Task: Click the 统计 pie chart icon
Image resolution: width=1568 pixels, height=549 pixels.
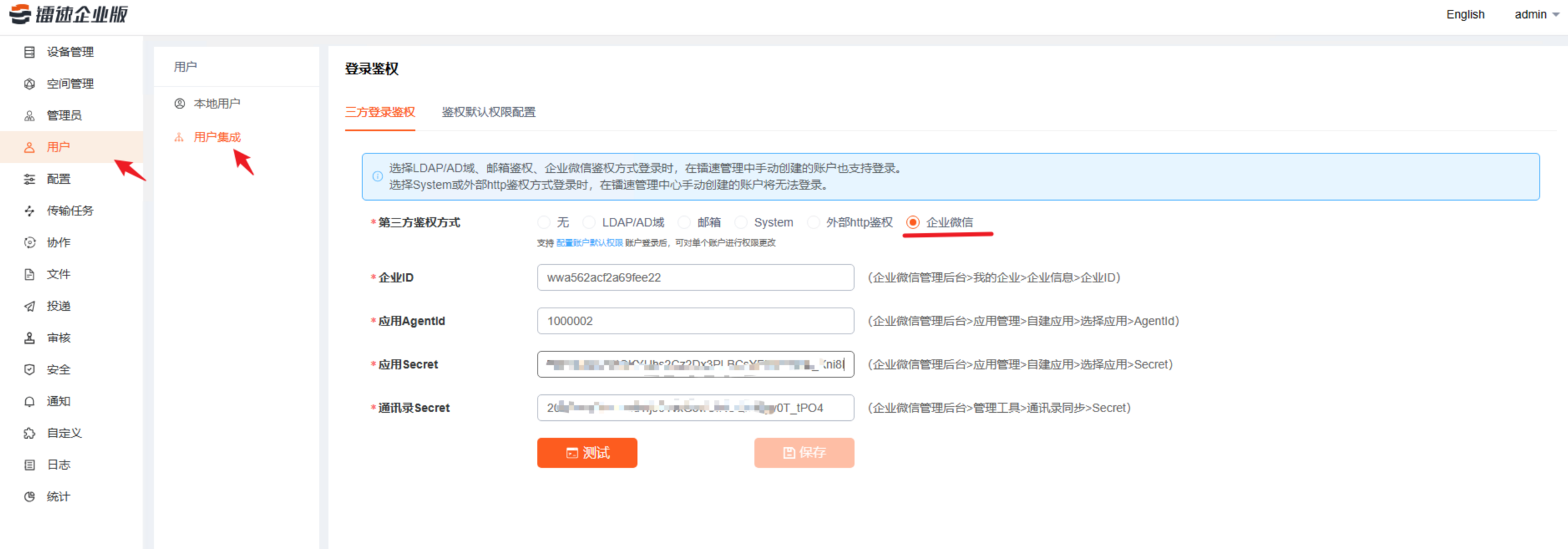Action: coord(29,496)
